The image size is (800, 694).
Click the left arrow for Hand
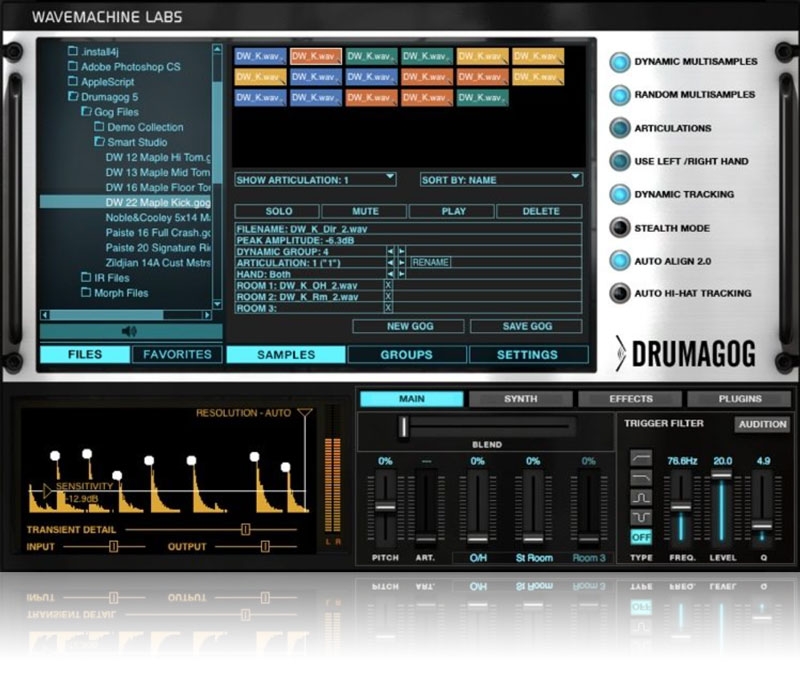390,274
